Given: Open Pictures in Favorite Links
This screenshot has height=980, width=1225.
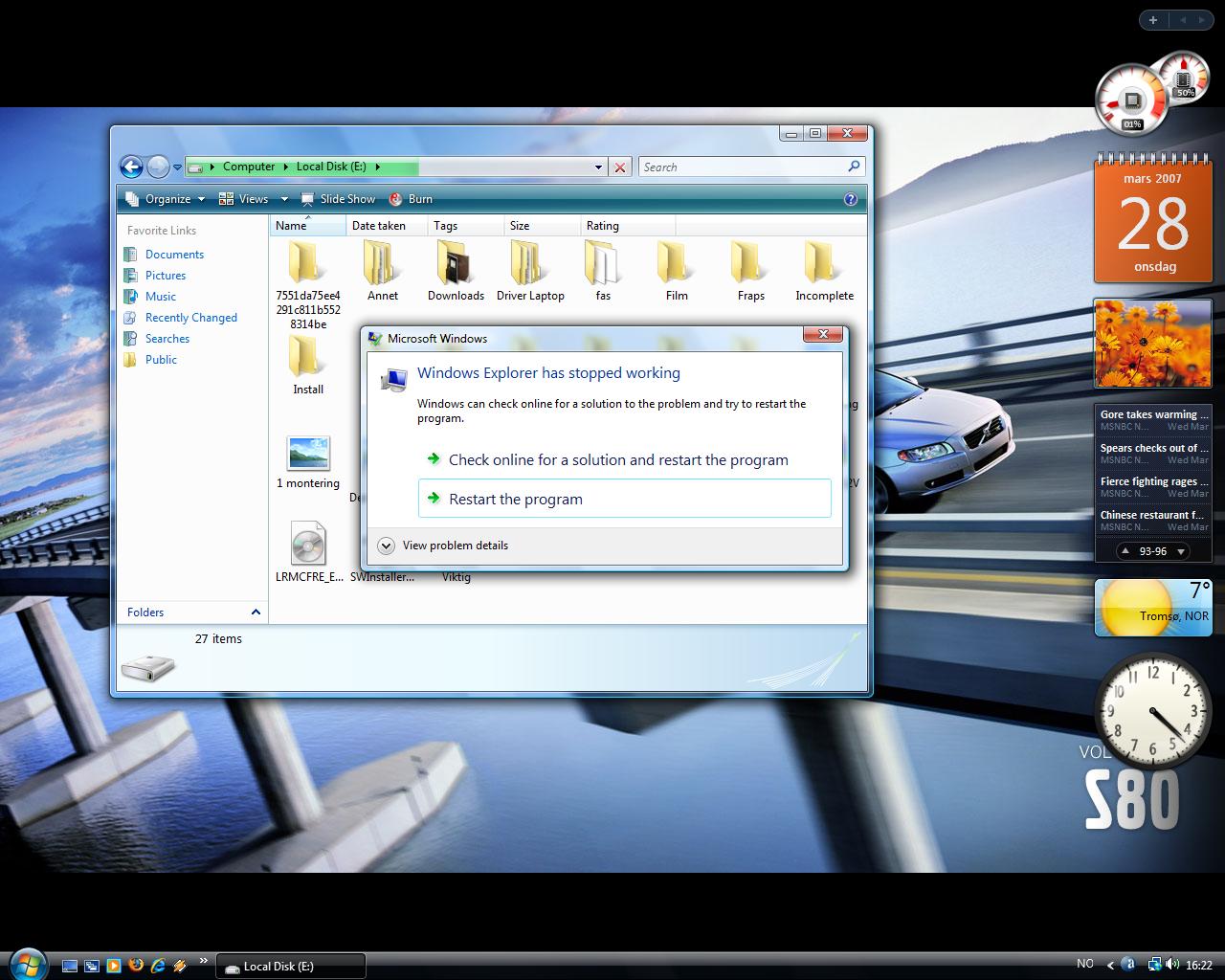Looking at the screenshot, I should tap(165, 276).
